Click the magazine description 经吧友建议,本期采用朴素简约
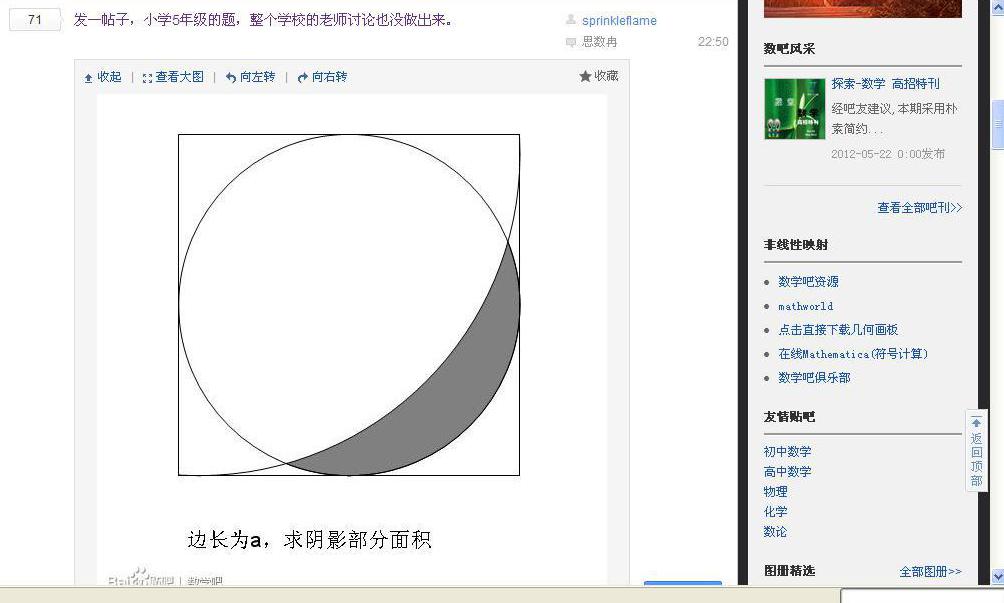This screenshot has height=603, width=1004. pyautogui.click(x=894, y=118)
